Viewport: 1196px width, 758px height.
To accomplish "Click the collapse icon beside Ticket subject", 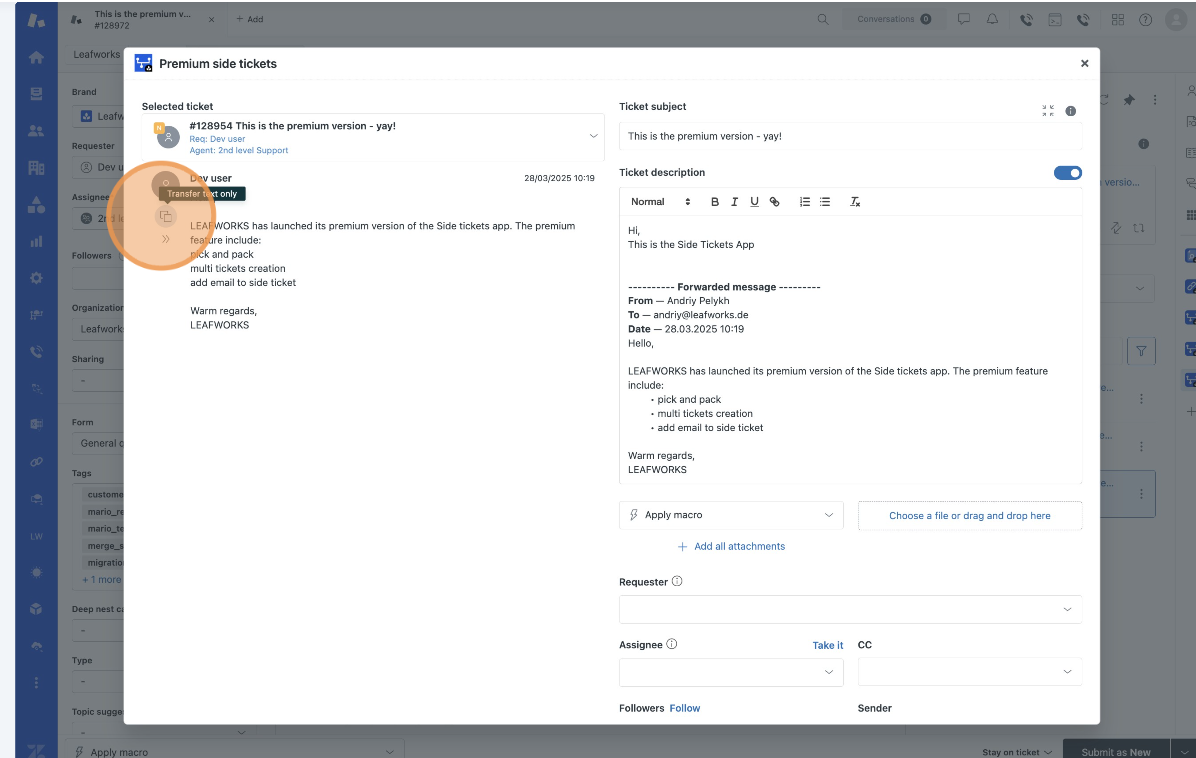I will pyautogui.click(x=1048, y=111).
